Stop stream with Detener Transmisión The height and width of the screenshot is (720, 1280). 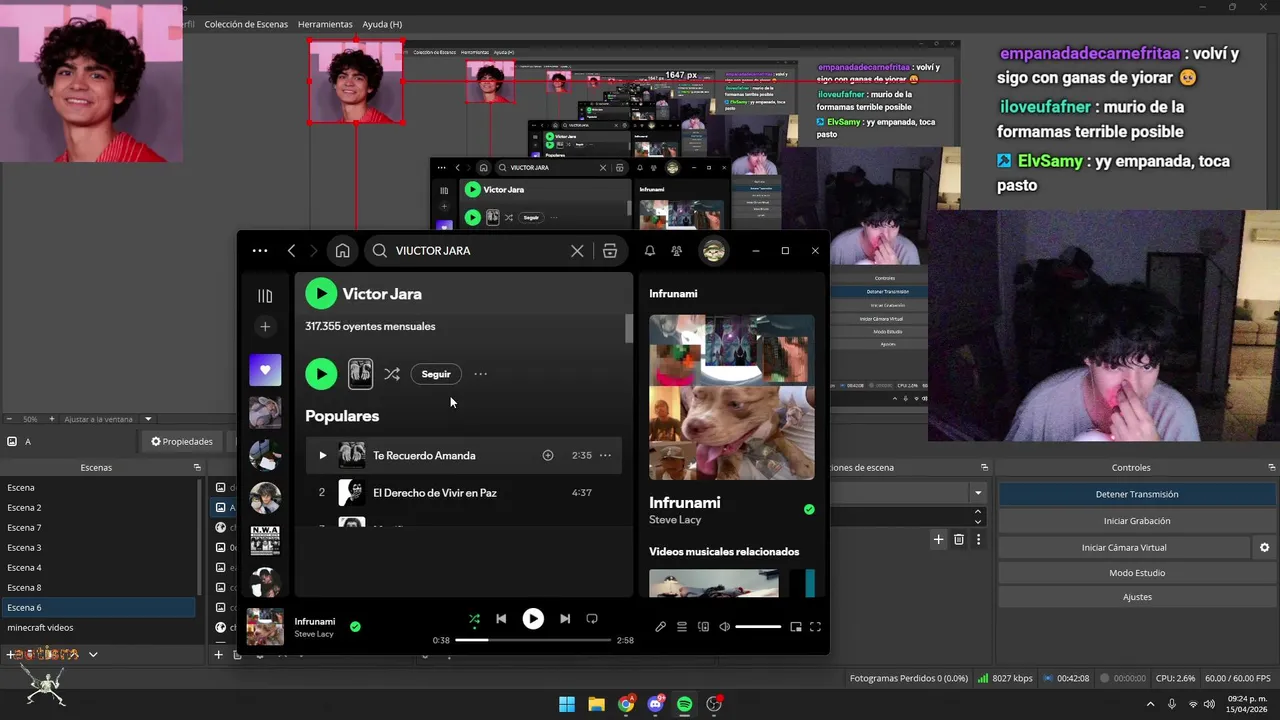1137,494
